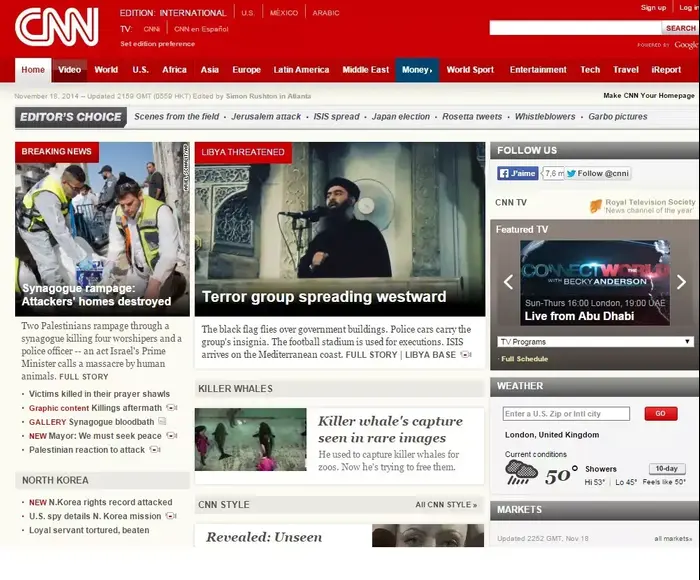The width and height of the screenshot is (700, 580).
Task: Open the Entertainment section
Action: [538, 70]
